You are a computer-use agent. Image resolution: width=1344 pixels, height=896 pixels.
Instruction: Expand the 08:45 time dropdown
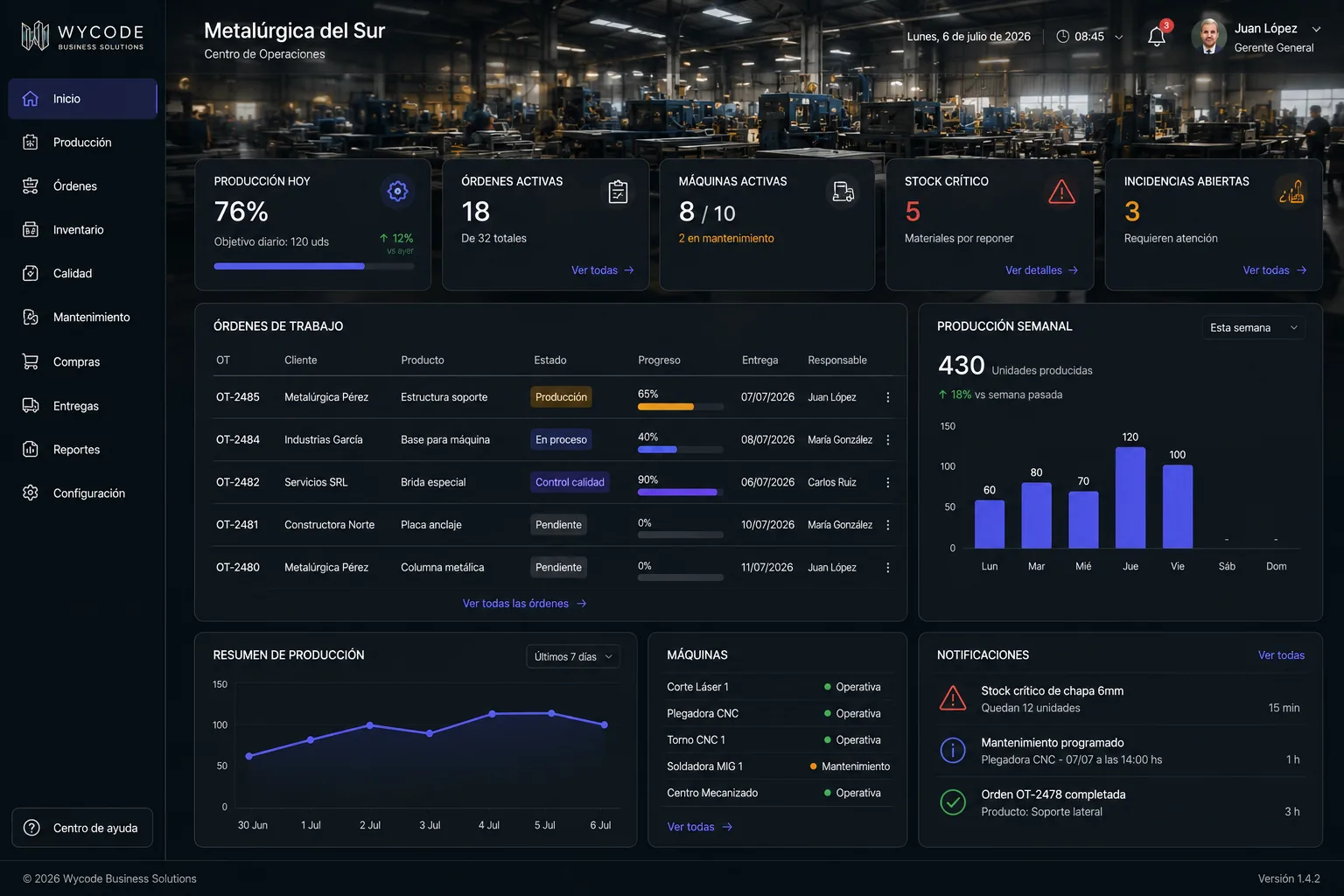(x=1118, y=37)
